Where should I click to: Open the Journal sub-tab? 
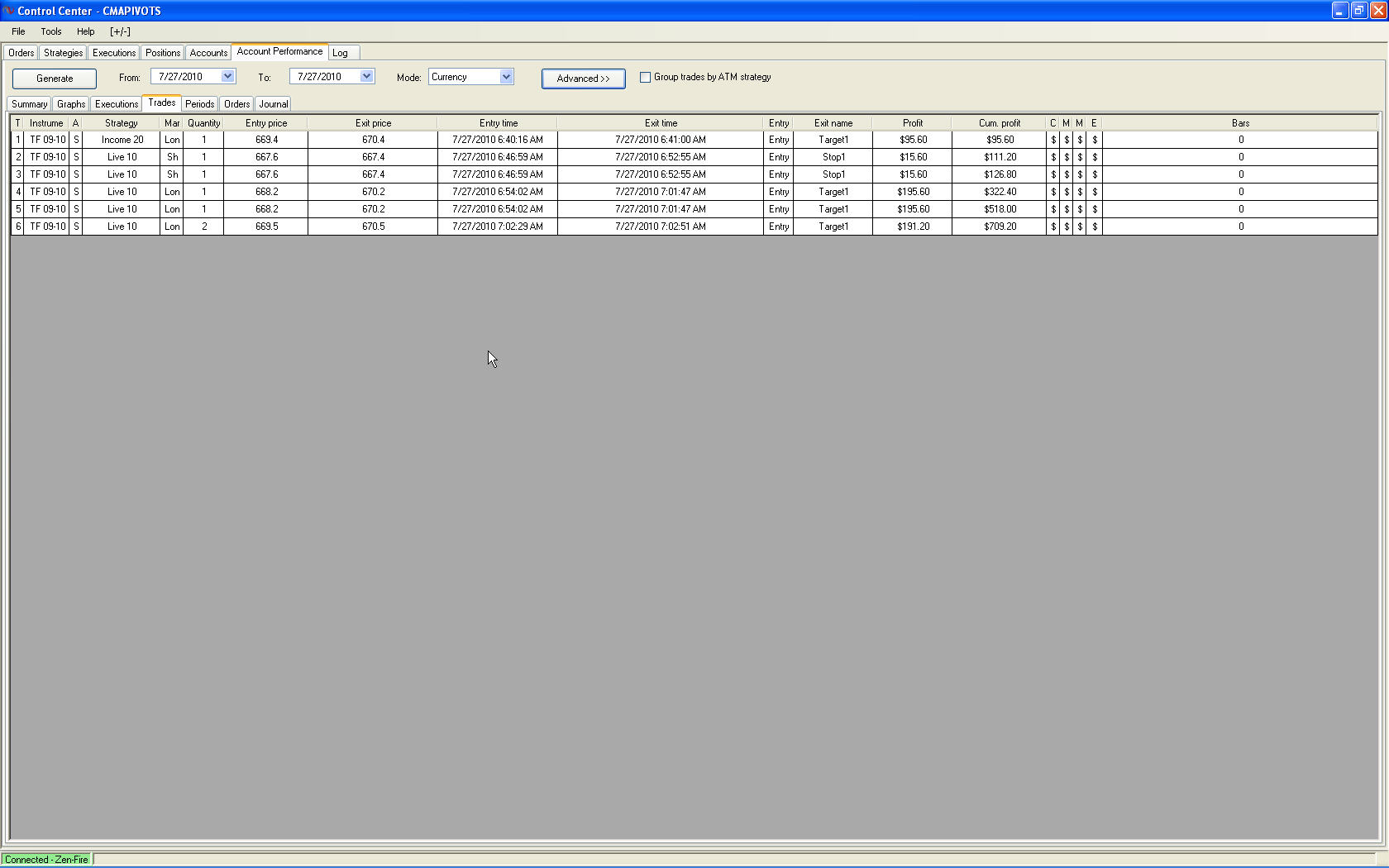pos(274,104)
